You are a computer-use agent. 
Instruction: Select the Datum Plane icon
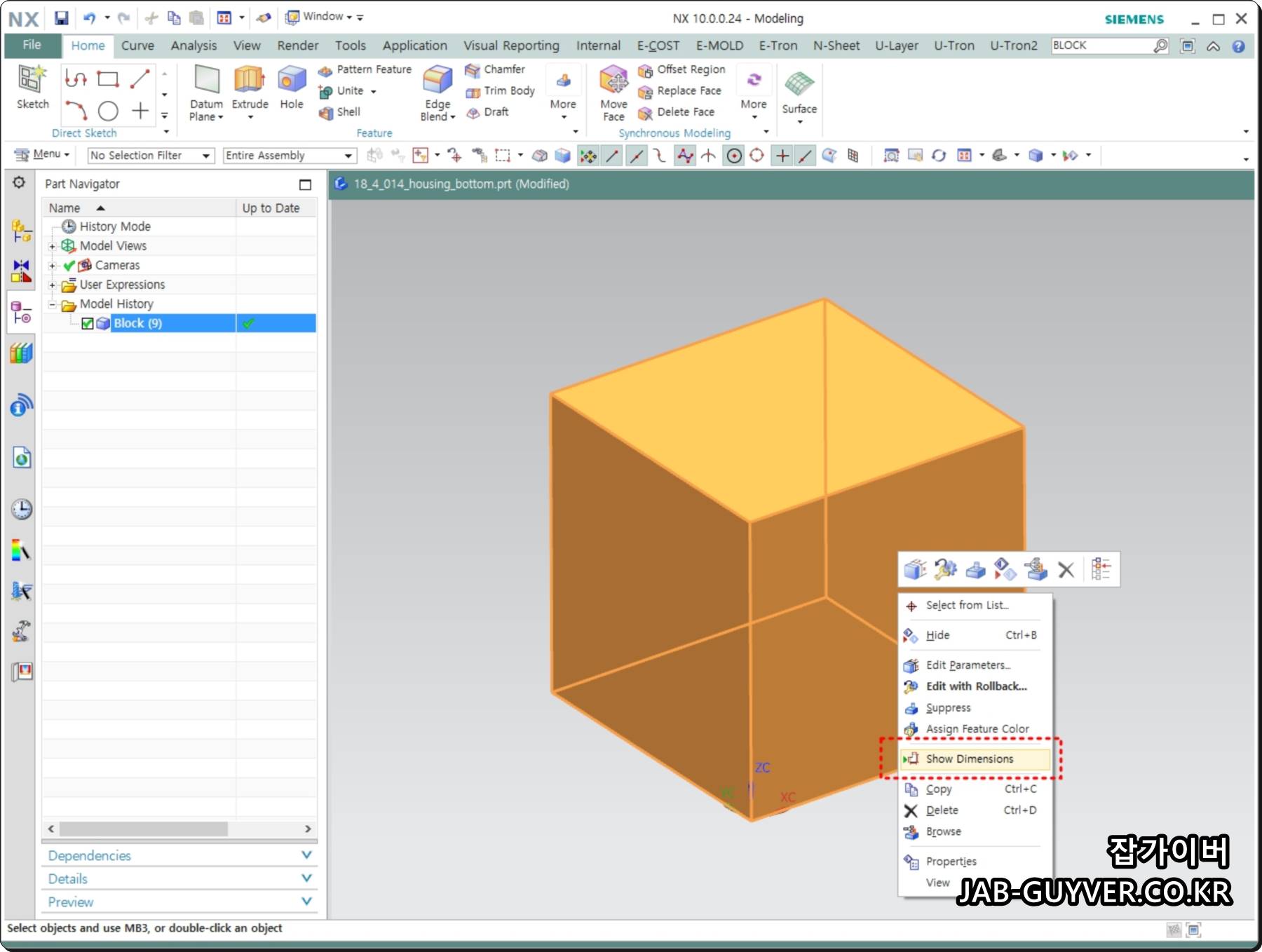coord(207,80)
